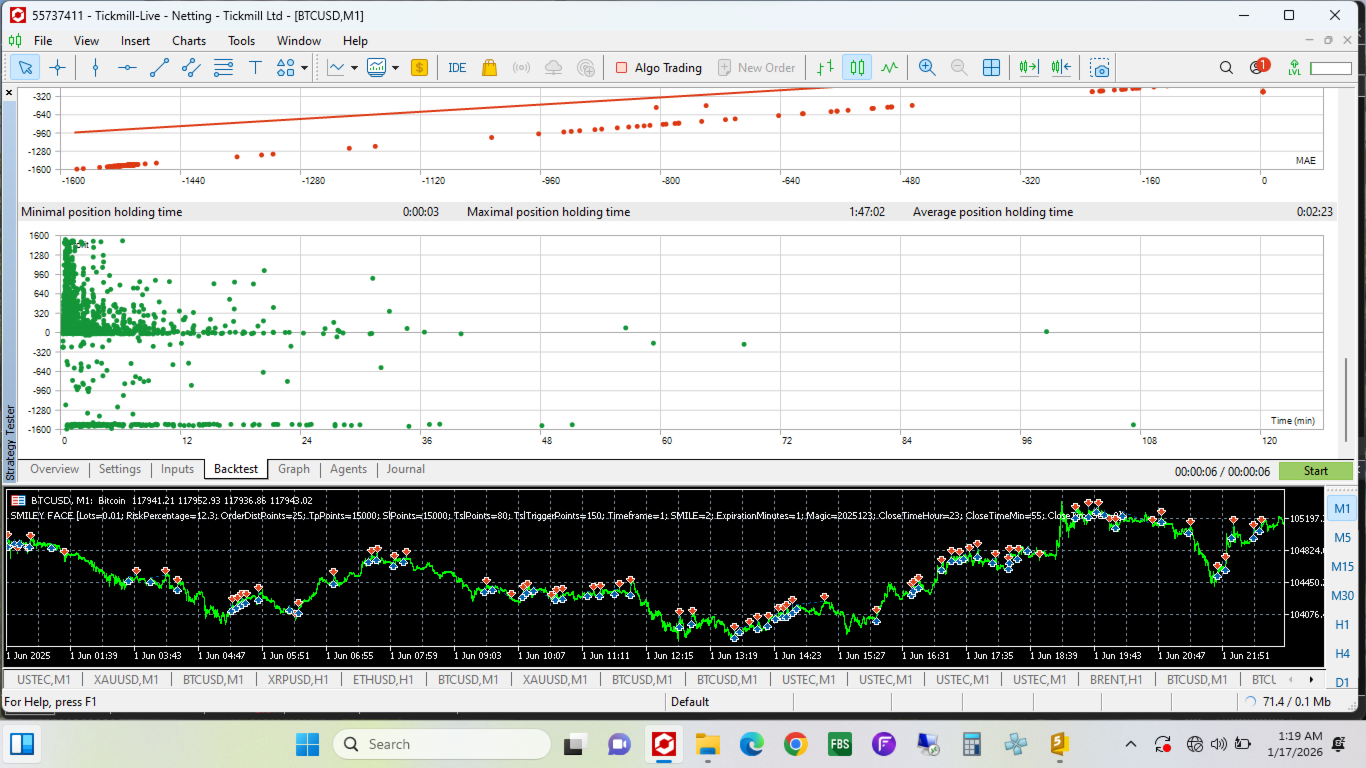Select the text label tool
Screen dimensions: 1366x768
255,68
